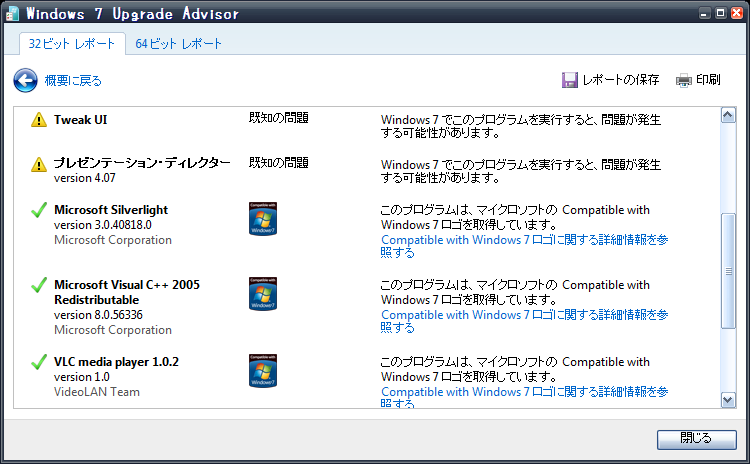Image resolution: width=750 pixels, height=464 pixels.
Task: Maximize the Upgrade Advisor window
Action: click(x=720, y=13)
